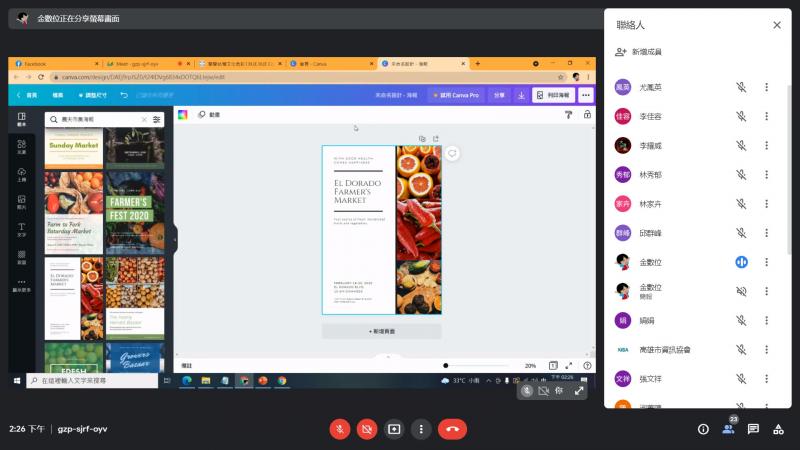Image resolution: width=800 pixels, height=450 pixels.
Task: Open more options for 李佳容
Action: tap(766, 116)
